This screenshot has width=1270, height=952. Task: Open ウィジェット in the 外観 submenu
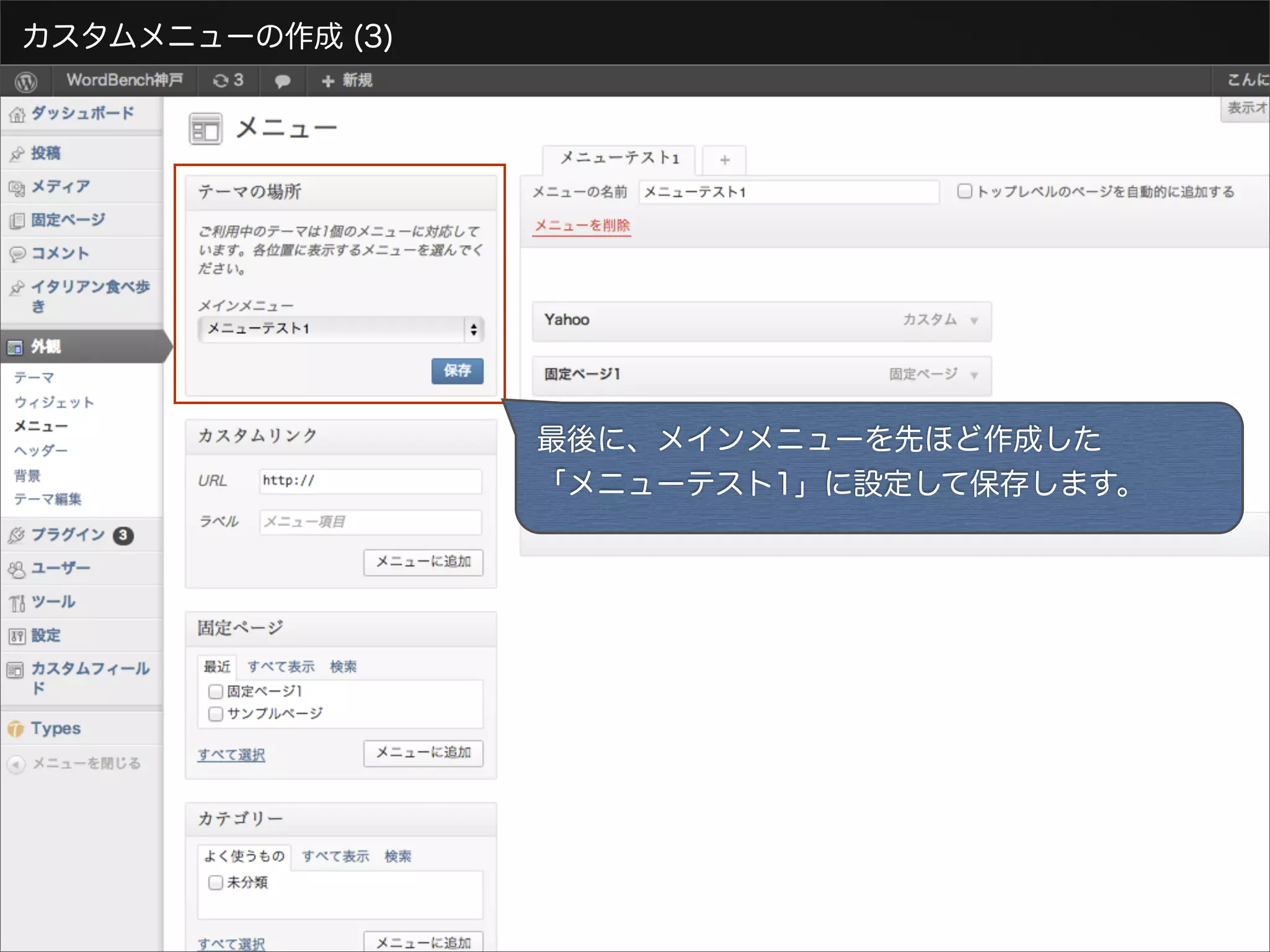(54, 402)
